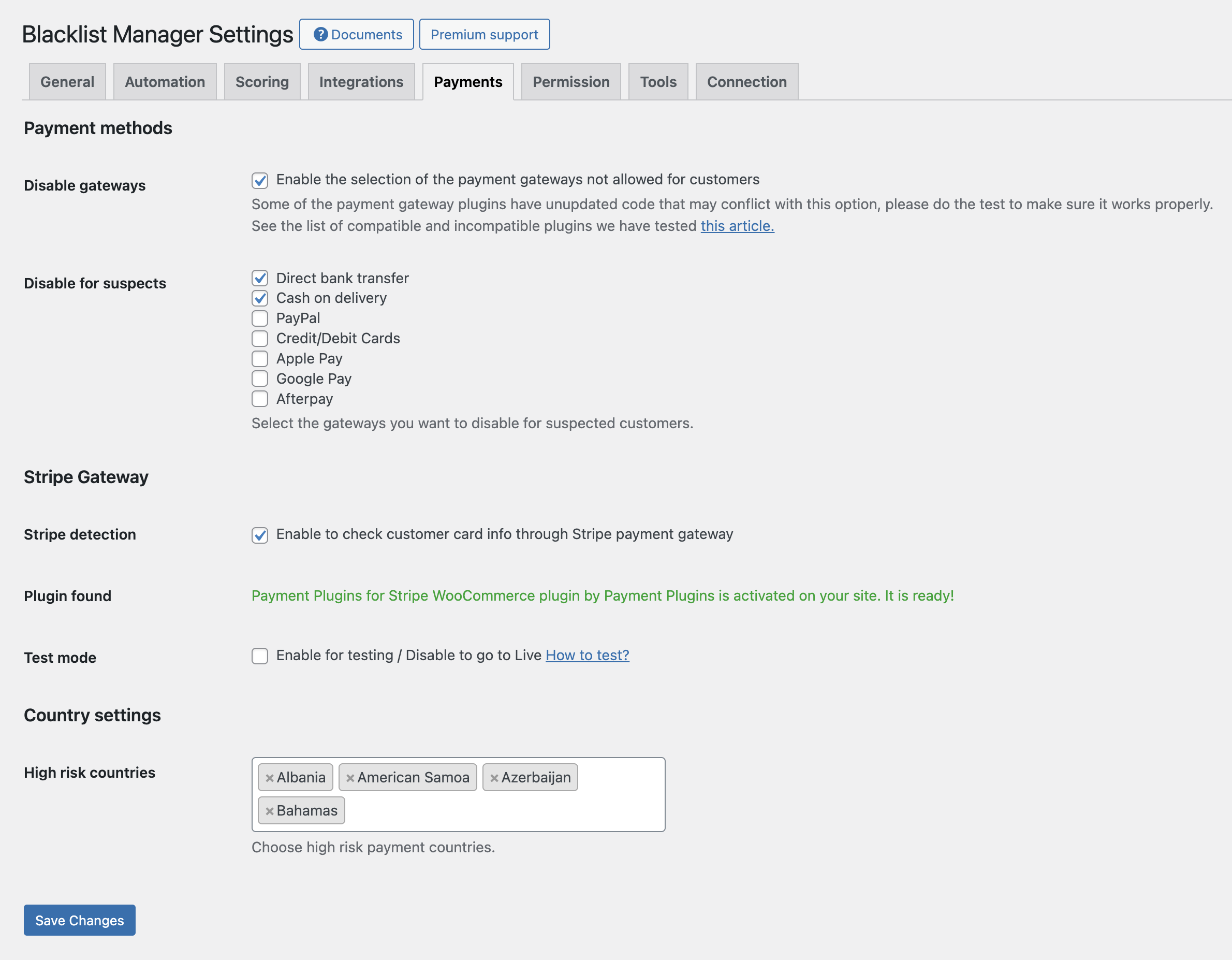The image size is (1232, 960).
Task: Click the 'High risk countries' label
Action: pyautogui.click(x=89, y=773)
